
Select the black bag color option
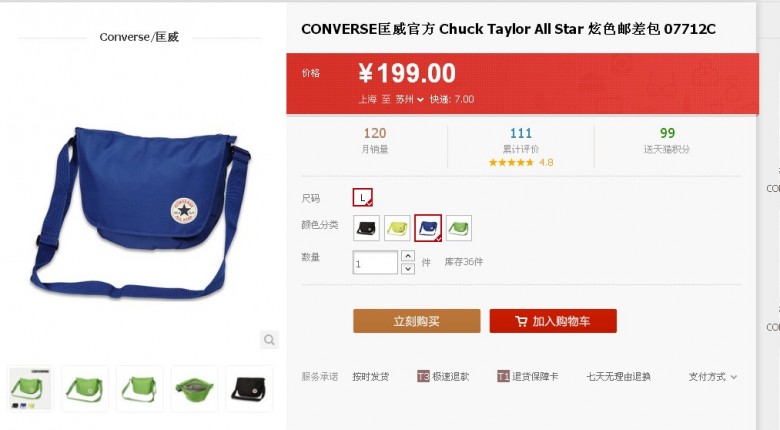(x=367, y=228)
